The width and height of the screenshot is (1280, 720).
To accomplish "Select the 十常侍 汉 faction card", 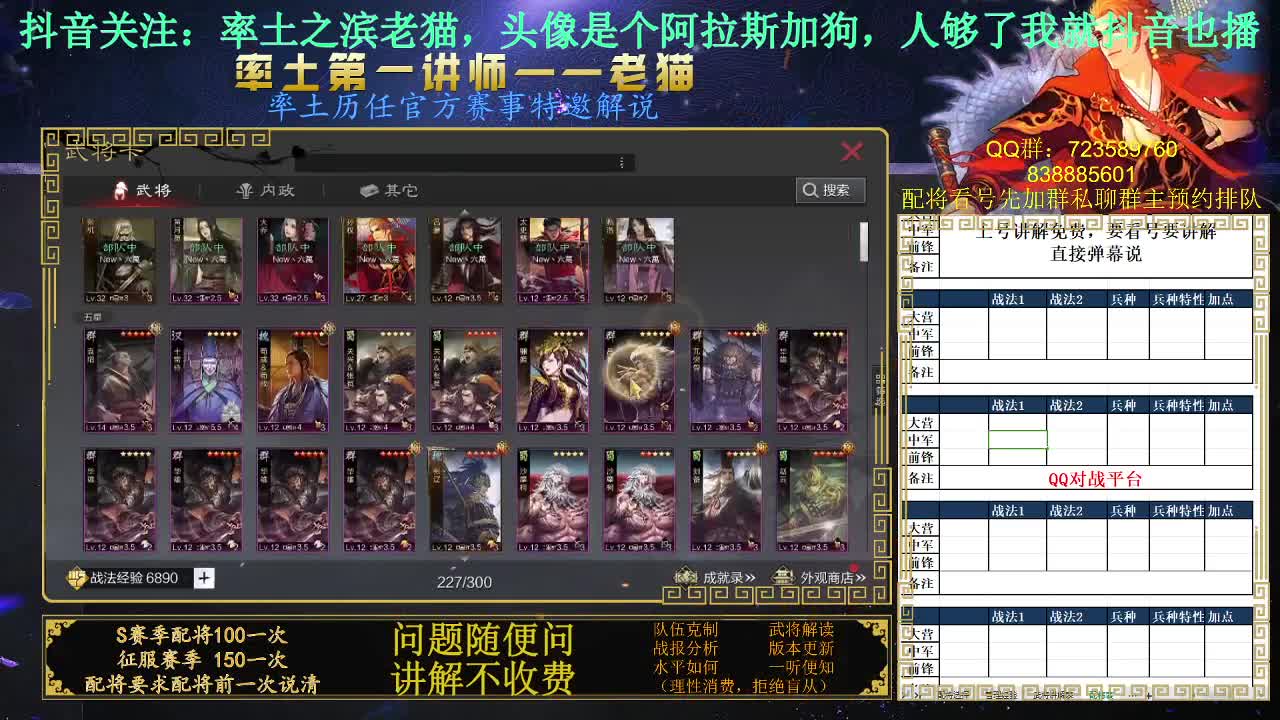I will [x=206, y=380].
